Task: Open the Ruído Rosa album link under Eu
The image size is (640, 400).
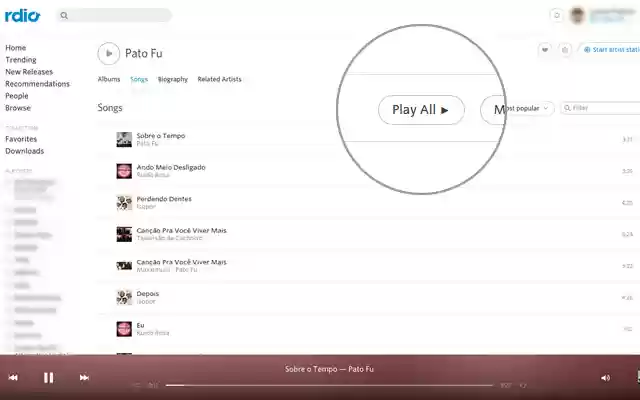Action: (153, 333)
